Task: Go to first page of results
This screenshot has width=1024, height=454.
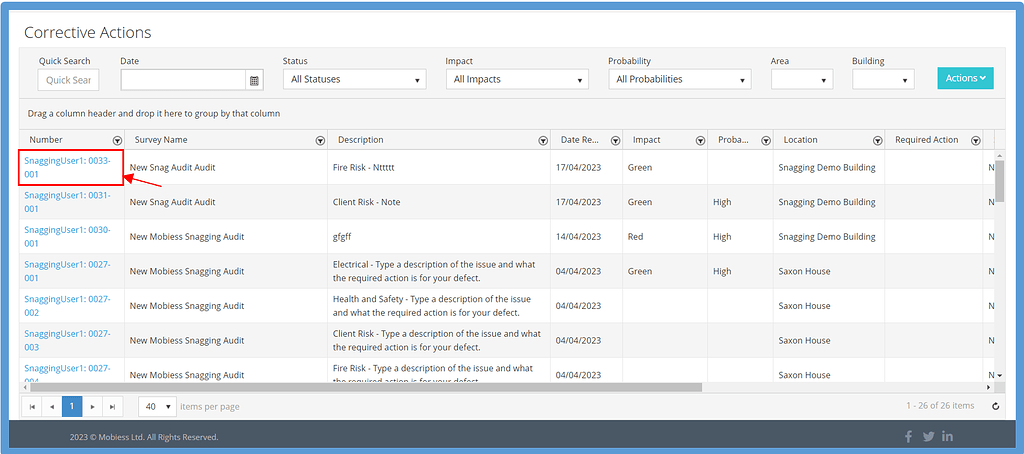Action: tap(32, 406)
